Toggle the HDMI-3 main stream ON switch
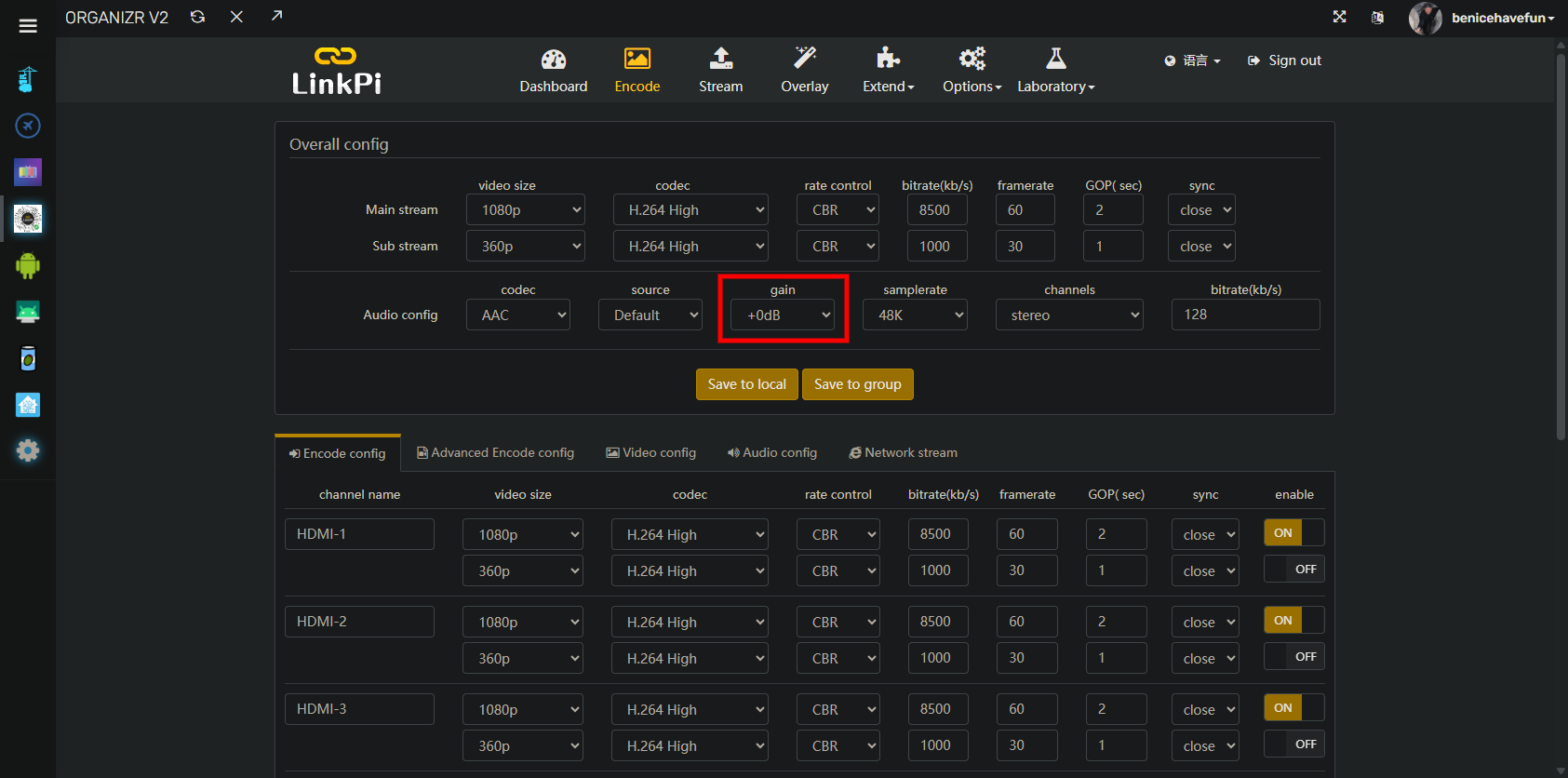The image size is (1568, 778). coord(1293,707)
